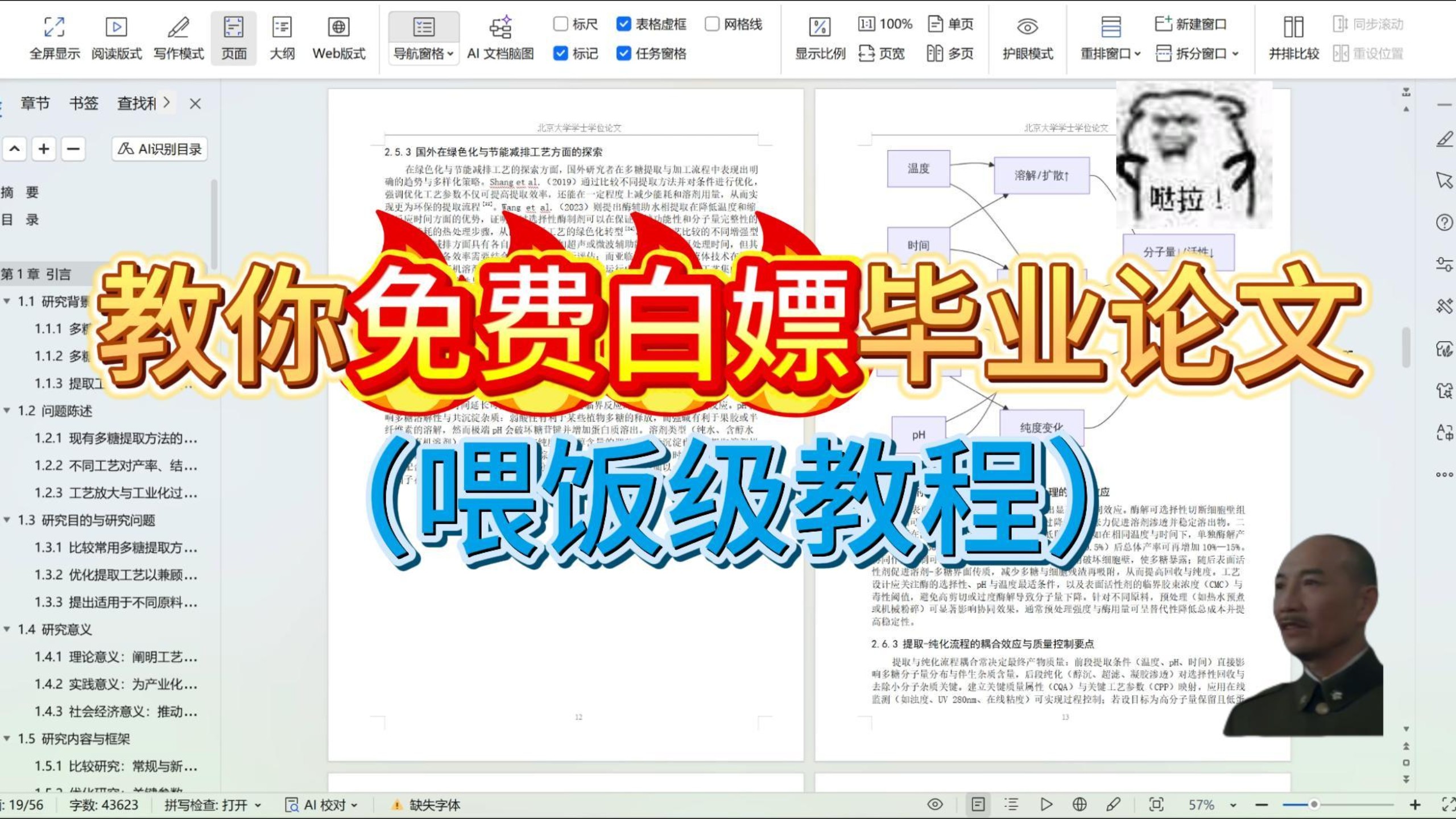Switch to the 书签 tab
The width and height of the screenshot is (1456, 819).
[x=84, y=104]
